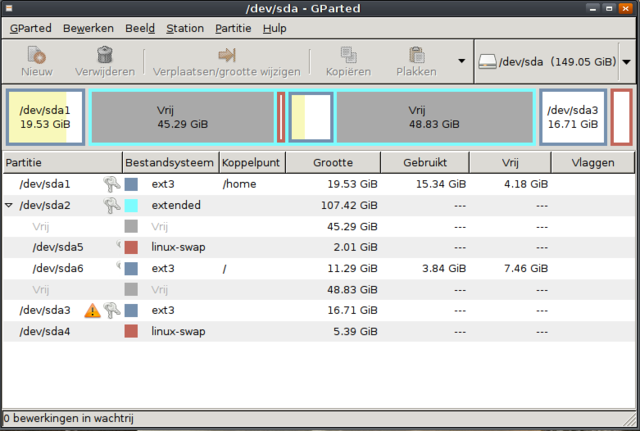The height and width of the screenshot is (431, 640).
Task: Click the Verplaatsen/grootte wijzigen resize icon
Action: pyautogui.click(x=226, y=55)
